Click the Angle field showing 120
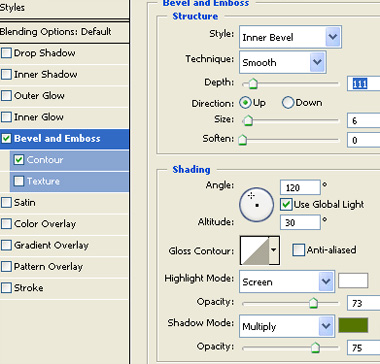Viewport: 380px width, 364px height. tap(300, 187)
